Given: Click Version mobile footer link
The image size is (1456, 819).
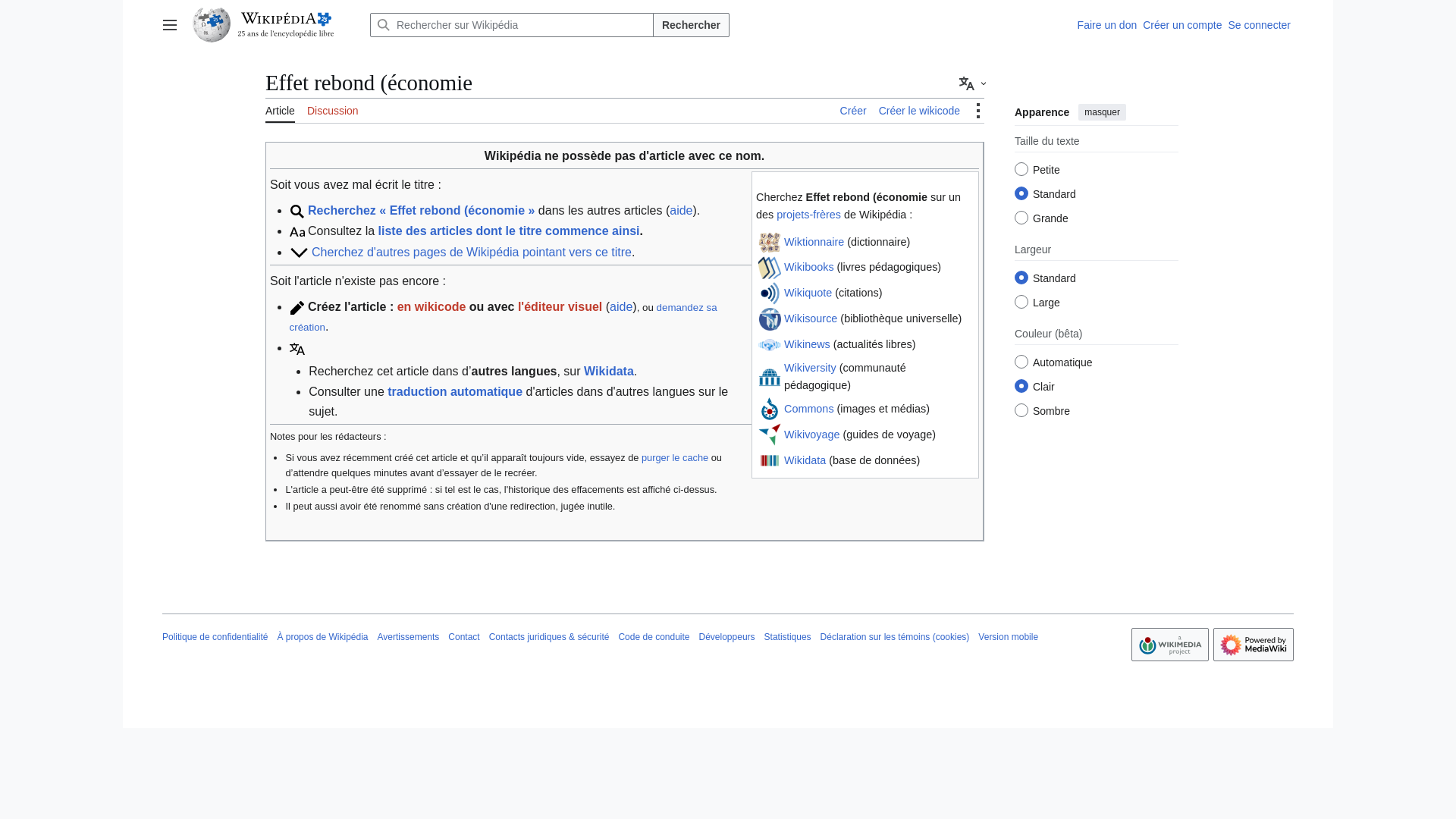Looking at the screenshot, I should tap(1008, 637).
